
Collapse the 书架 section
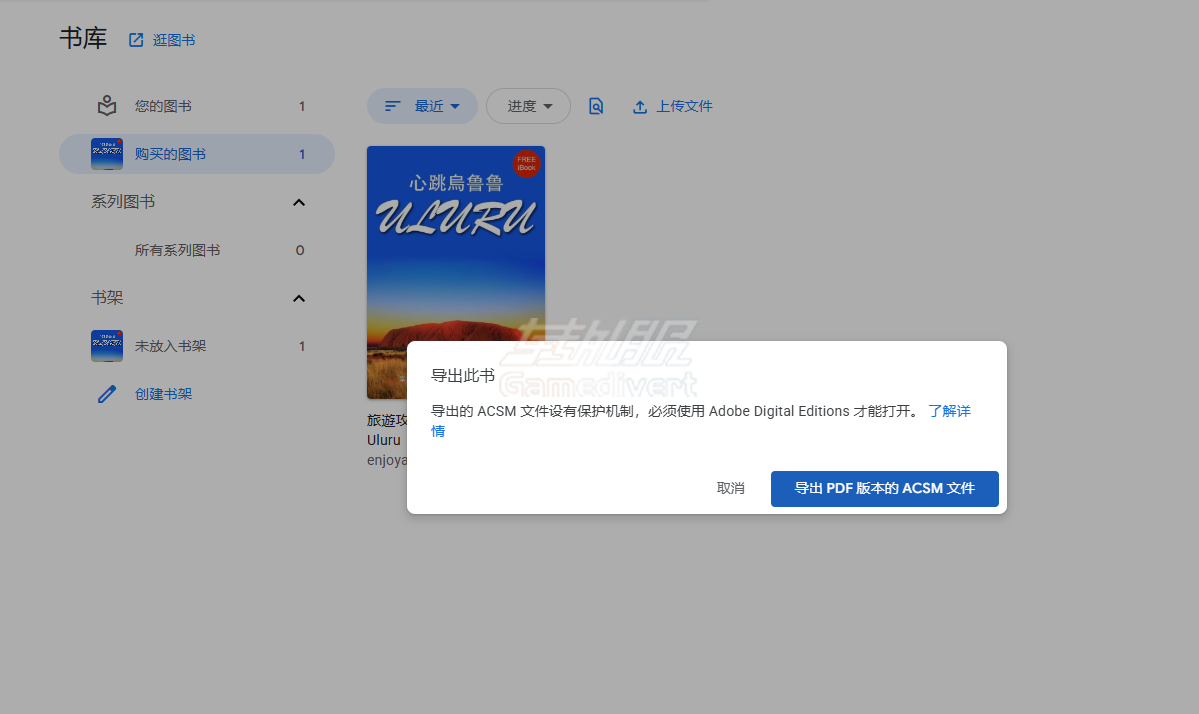(x=298, y=299)
